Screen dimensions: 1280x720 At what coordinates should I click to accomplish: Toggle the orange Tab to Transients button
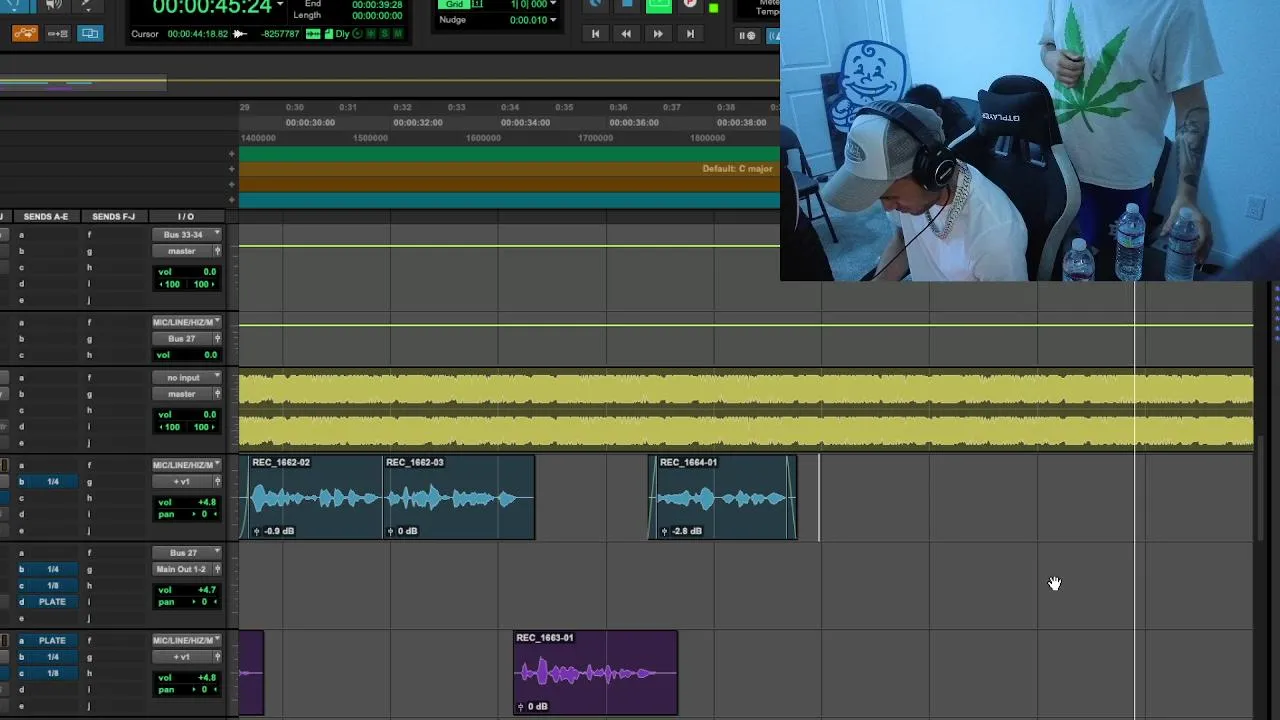click(x=25, y=33)
